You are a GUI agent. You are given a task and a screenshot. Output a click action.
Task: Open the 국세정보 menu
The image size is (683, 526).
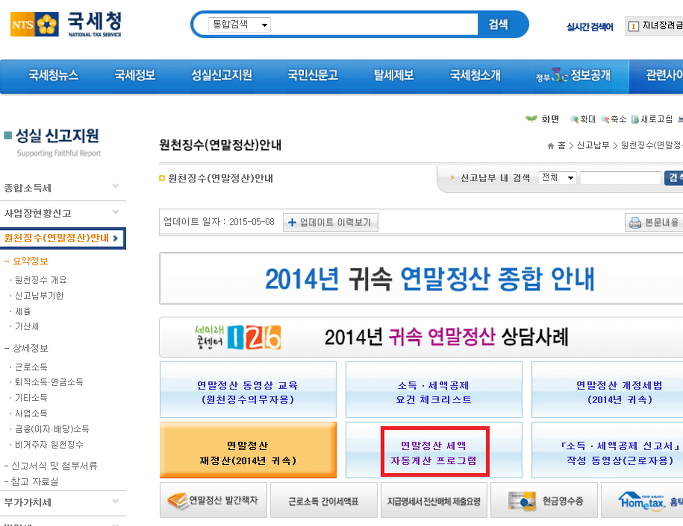[135, 75]
